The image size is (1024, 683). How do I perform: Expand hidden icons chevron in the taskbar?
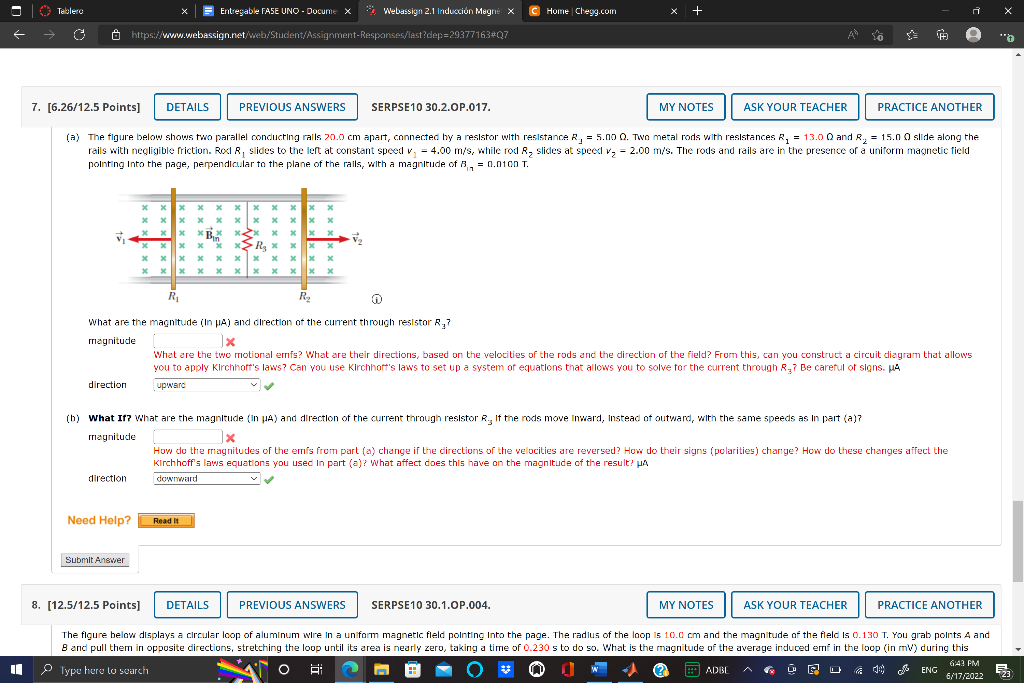click(x=747, y=671)
